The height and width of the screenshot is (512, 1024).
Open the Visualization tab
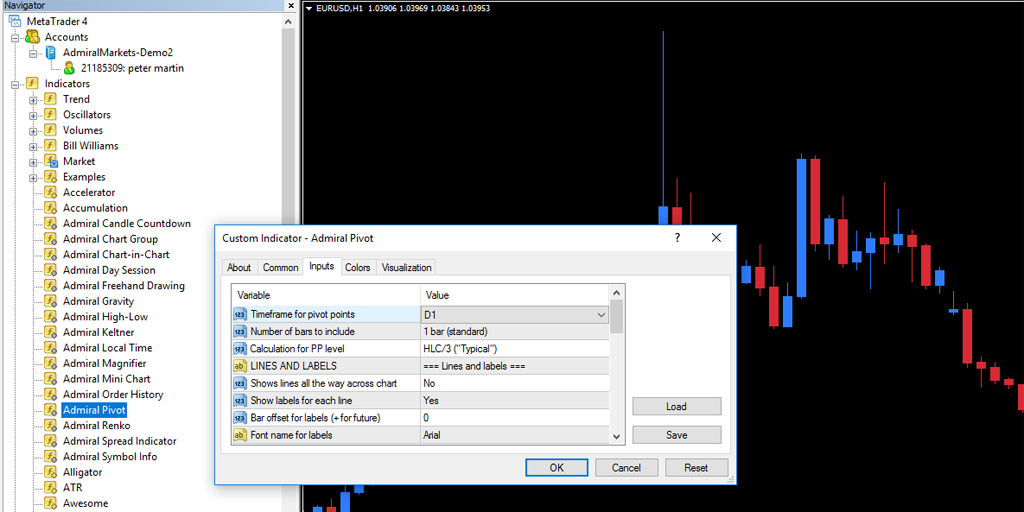point(406,268)
